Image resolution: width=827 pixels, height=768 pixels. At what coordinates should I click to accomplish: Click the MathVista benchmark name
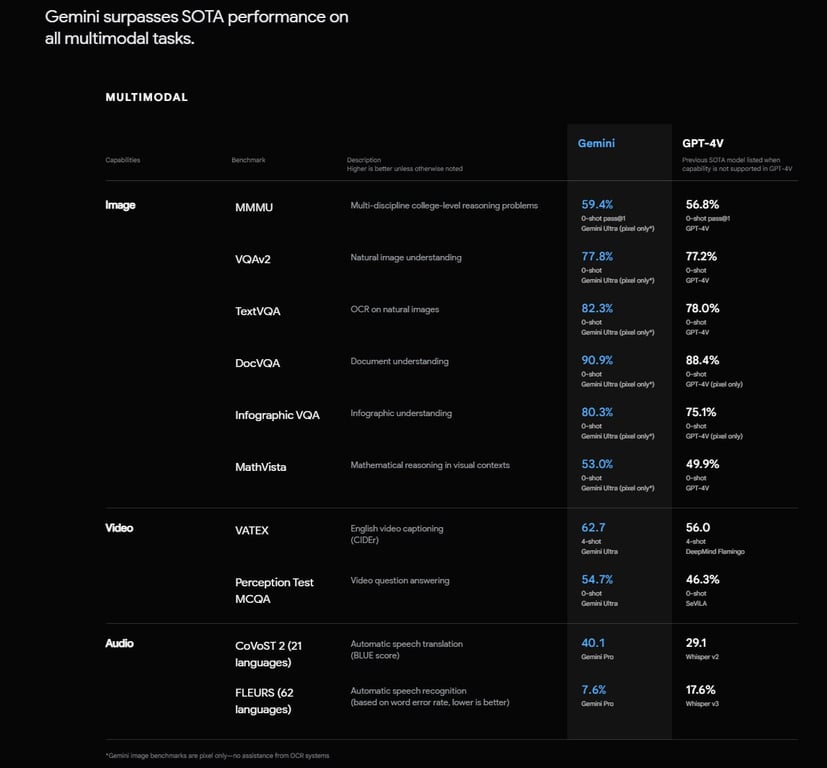pyautogui.click(x=260, y=467)
